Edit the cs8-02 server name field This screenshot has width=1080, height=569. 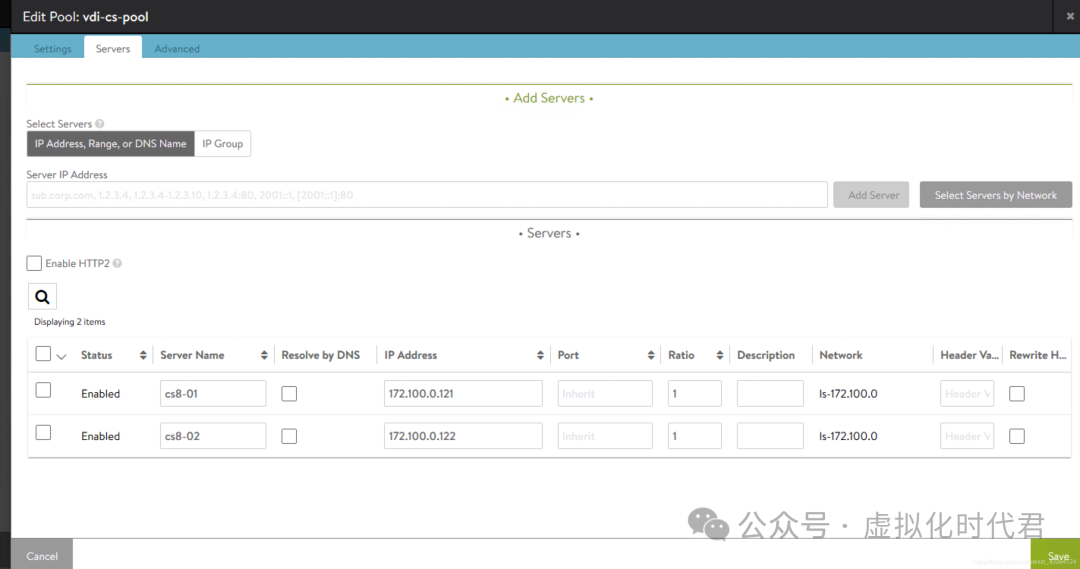[213, 436]
